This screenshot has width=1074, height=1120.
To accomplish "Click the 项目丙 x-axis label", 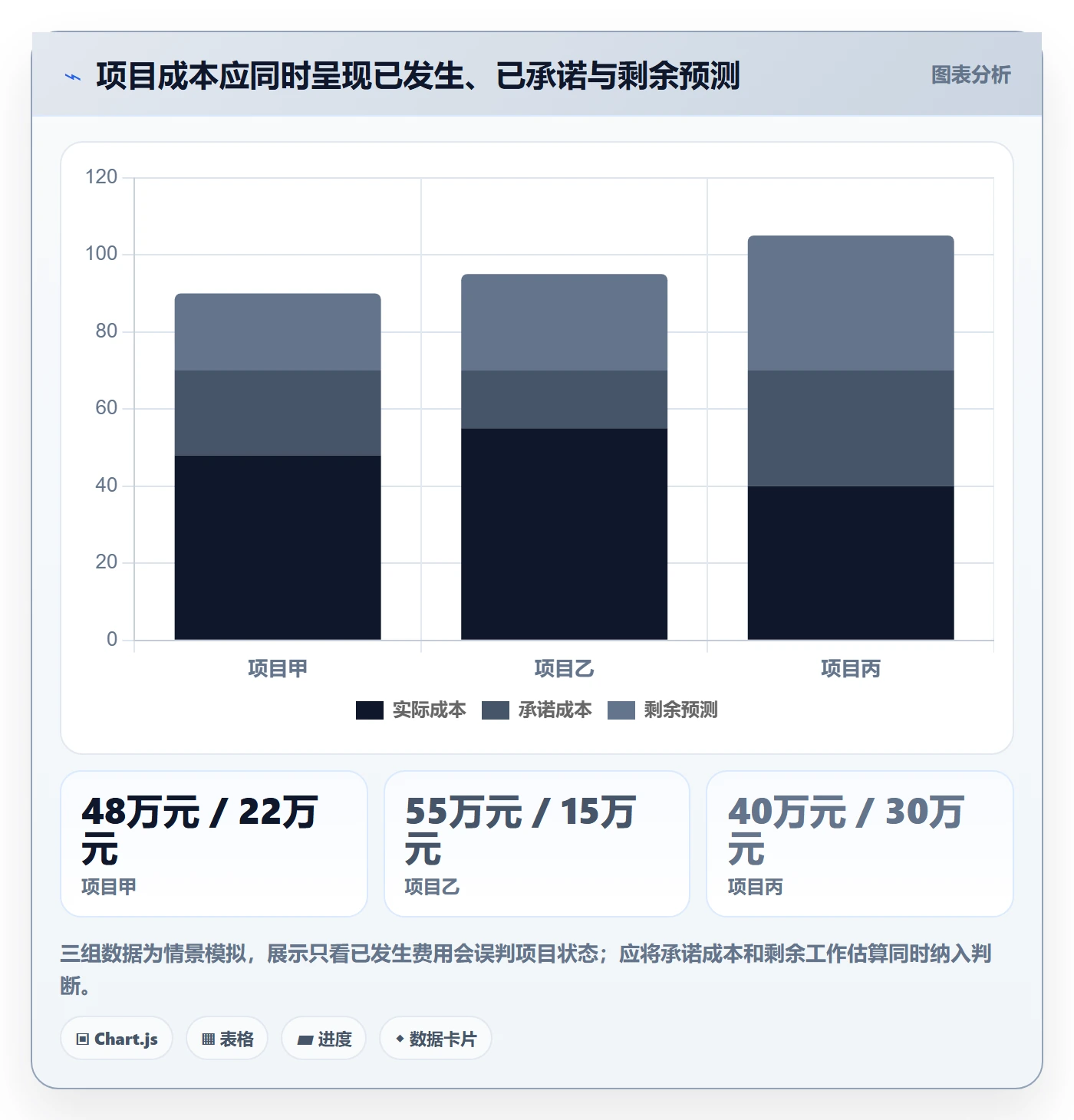I will coord(851,669).
